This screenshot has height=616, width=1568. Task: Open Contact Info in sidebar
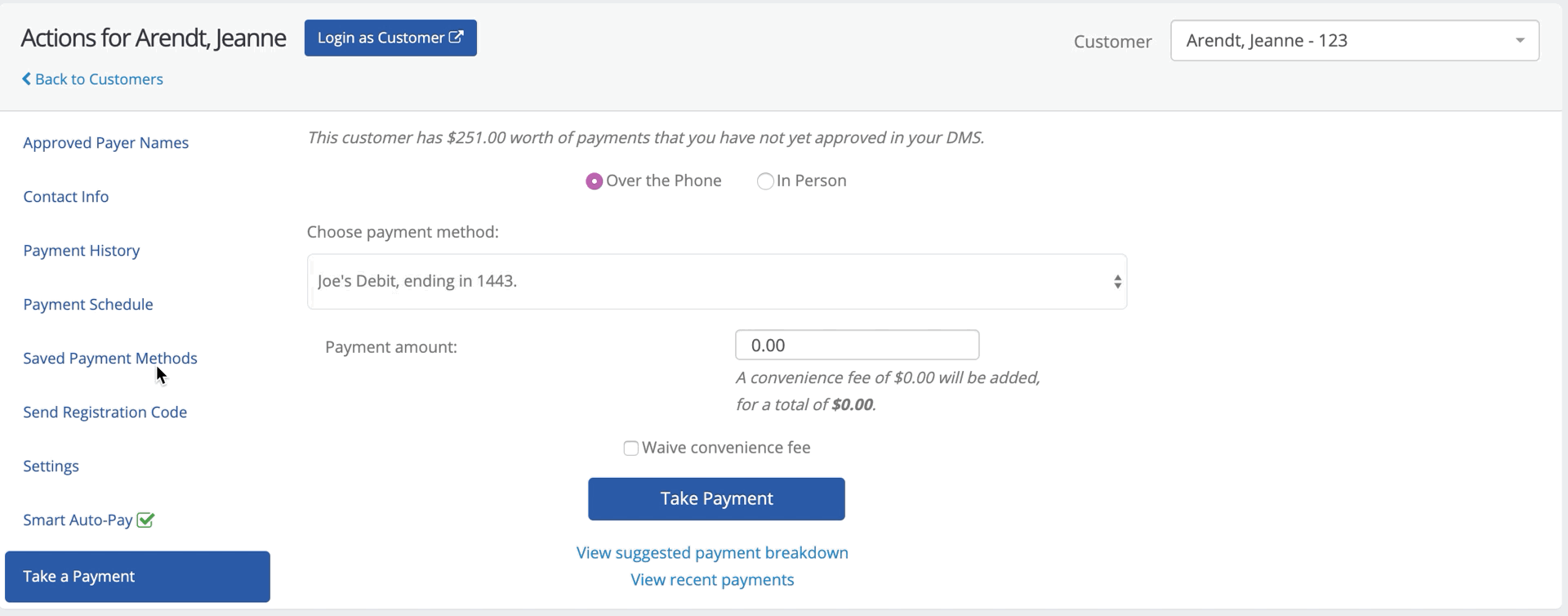click(65, 197)
